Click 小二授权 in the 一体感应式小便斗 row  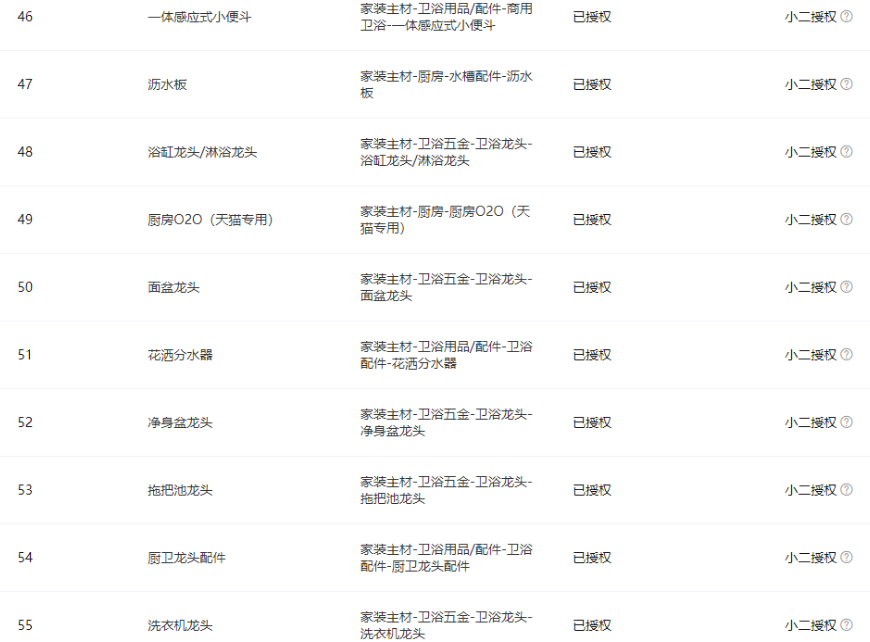pos(810,17)
